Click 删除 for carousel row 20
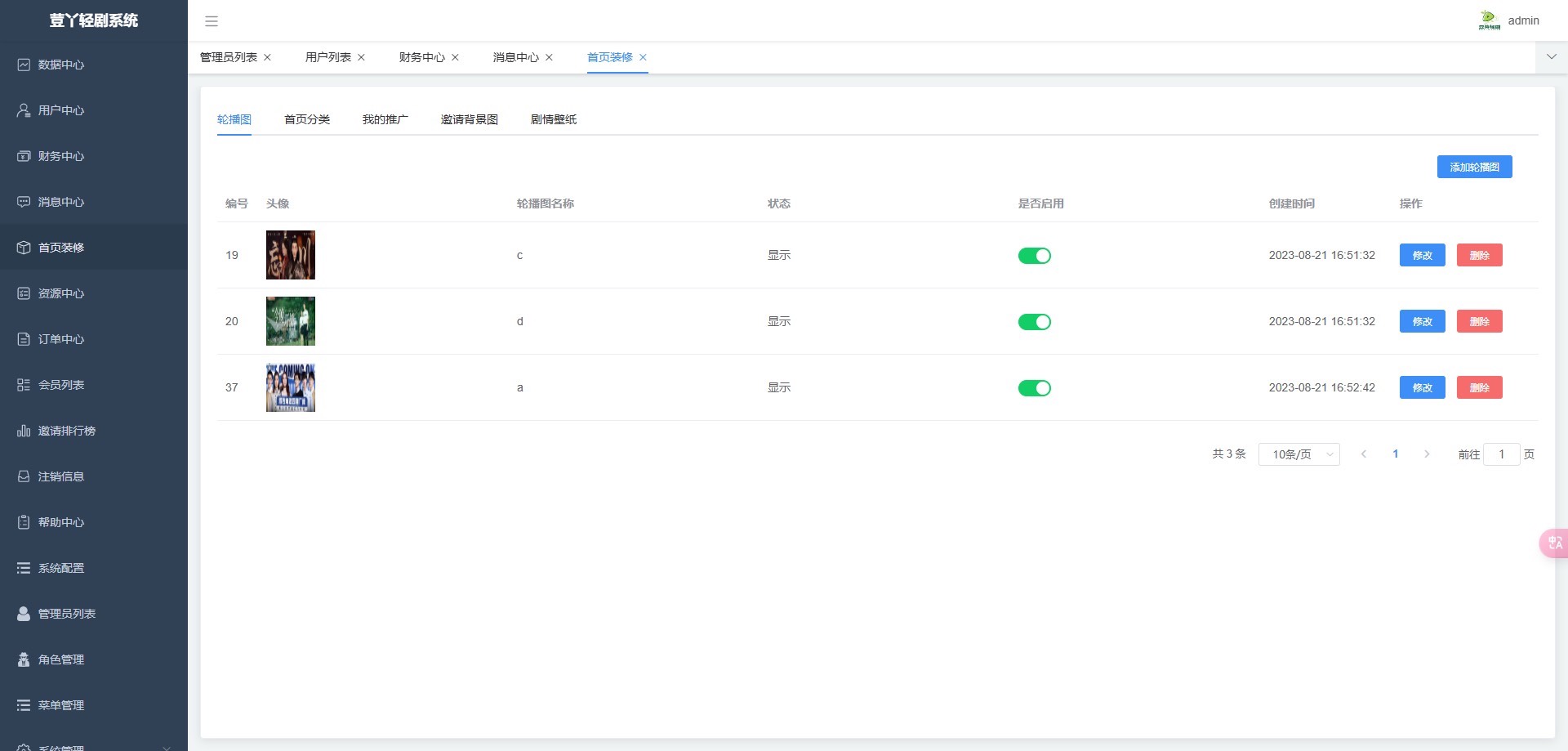This screenshot has height=751, width=1568. (x=1479, y=322)
